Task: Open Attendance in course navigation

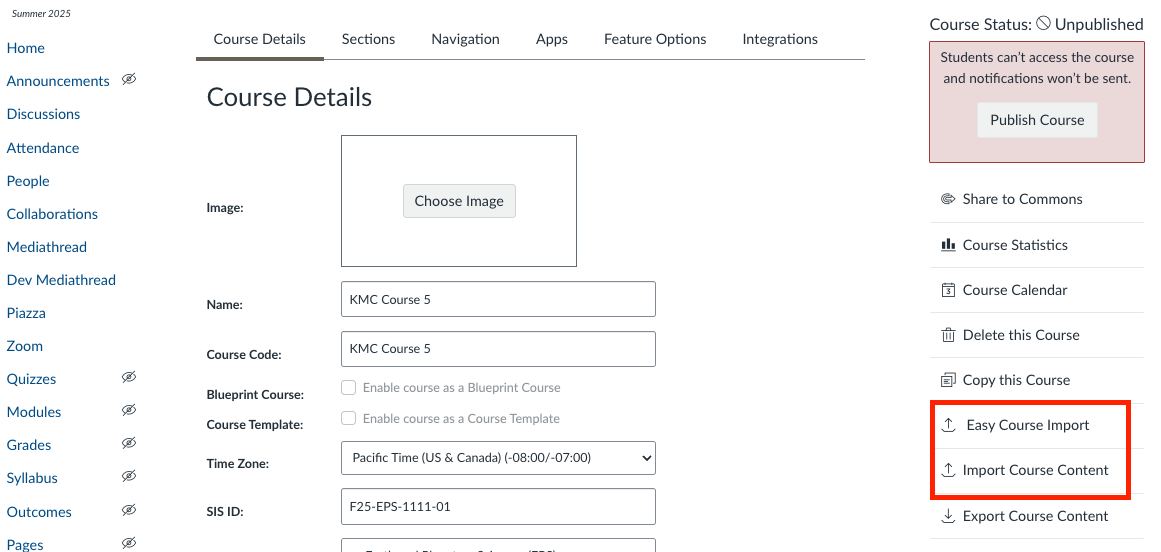Action: tap(43, 148)
